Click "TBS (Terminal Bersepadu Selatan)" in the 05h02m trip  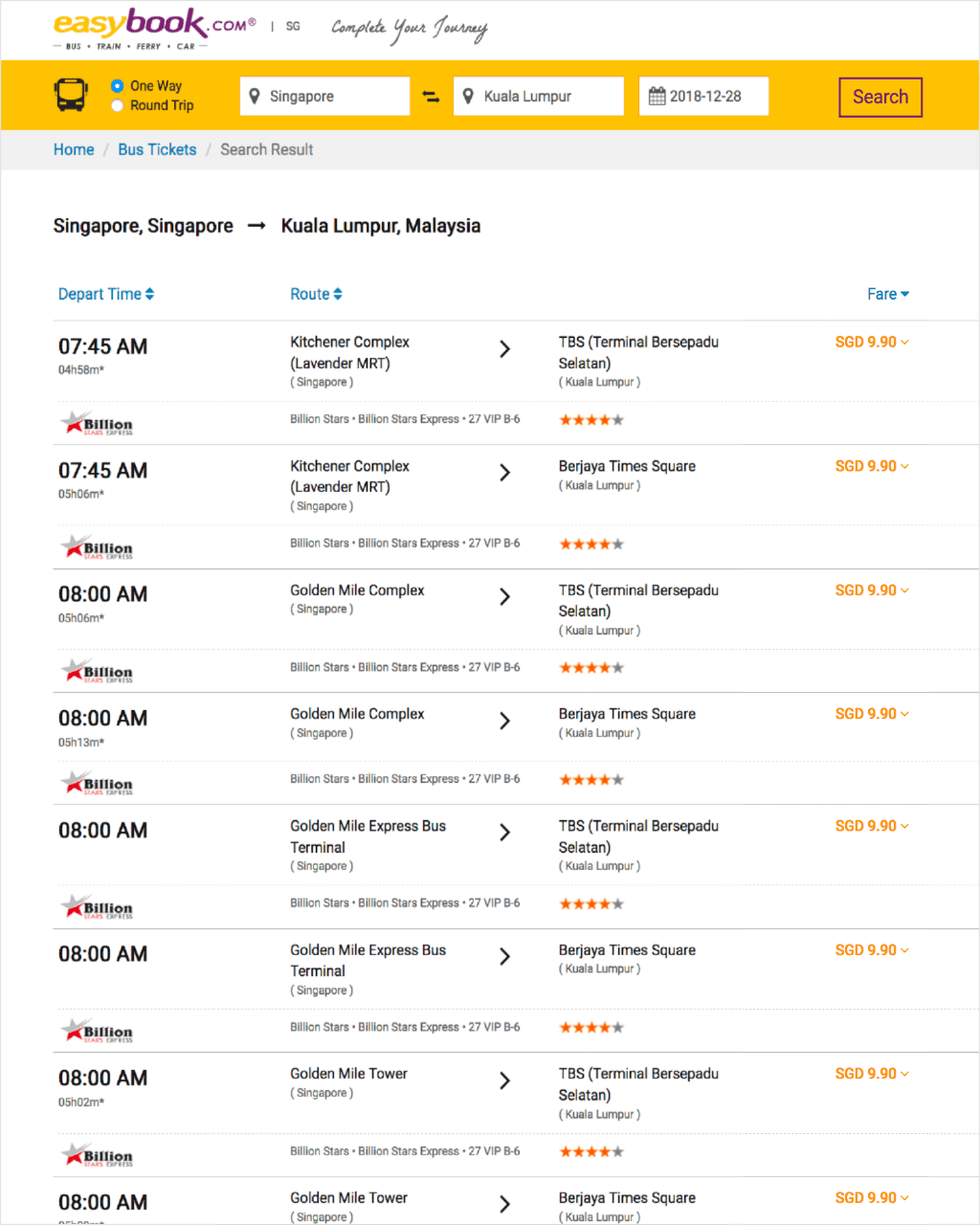[x=638, y=1084]
